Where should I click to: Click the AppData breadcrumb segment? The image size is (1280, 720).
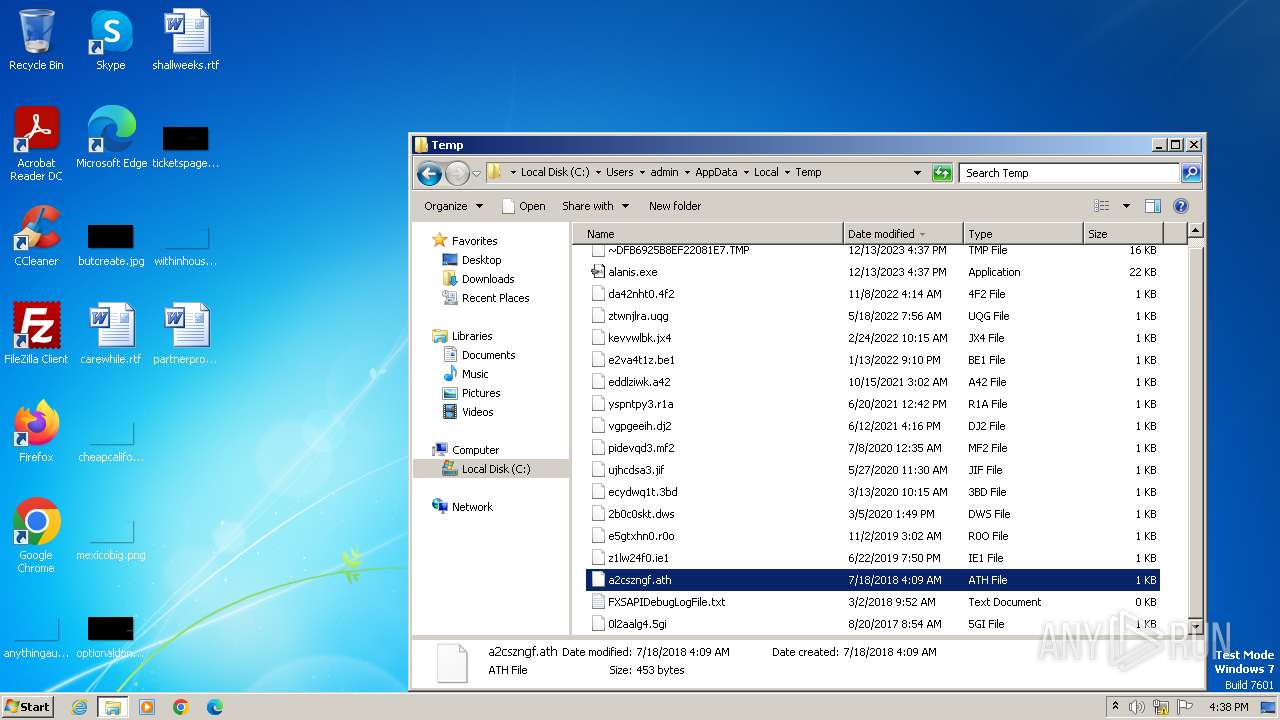click(716, 172)
